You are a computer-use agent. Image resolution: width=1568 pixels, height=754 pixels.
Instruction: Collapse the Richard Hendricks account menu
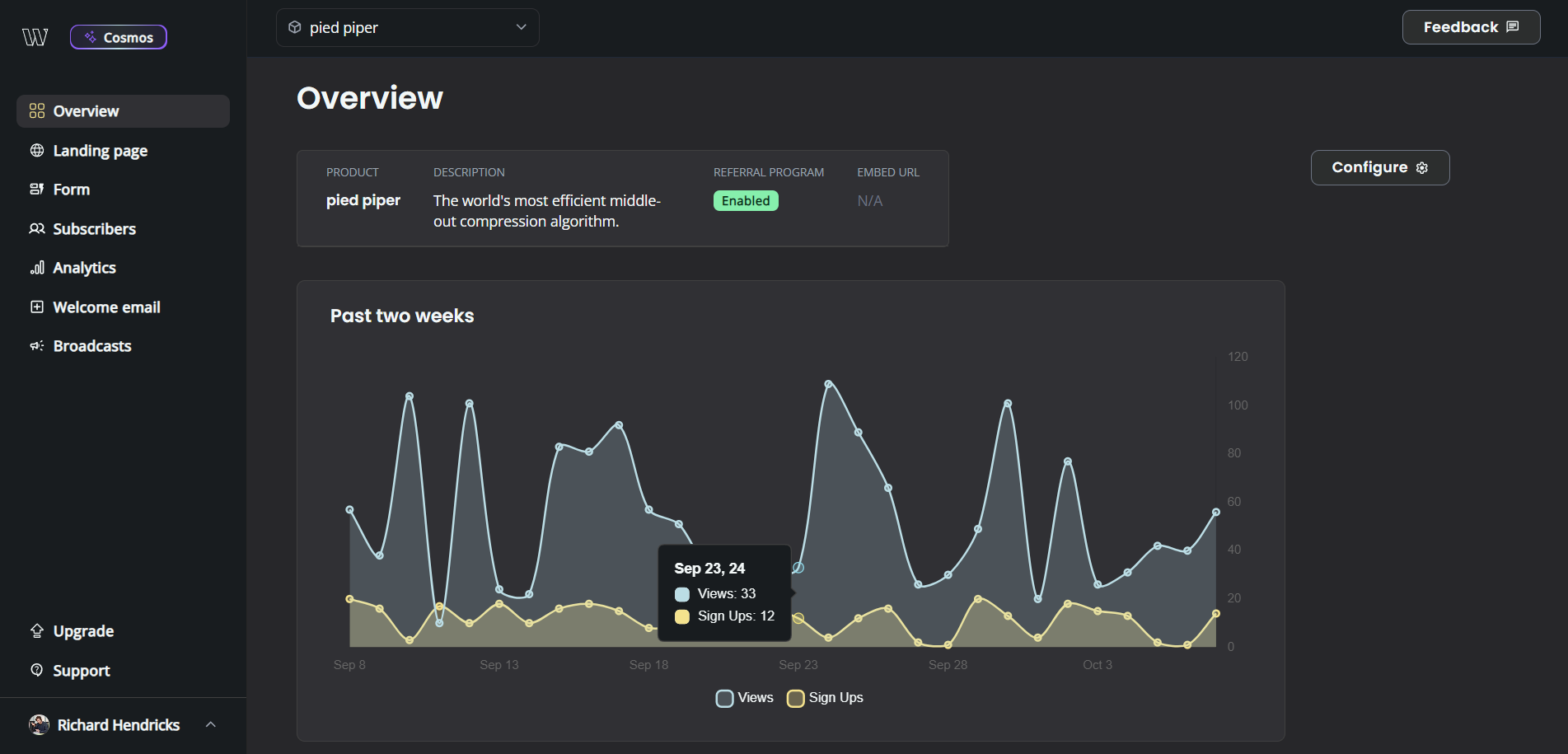[x=209, y=724]
